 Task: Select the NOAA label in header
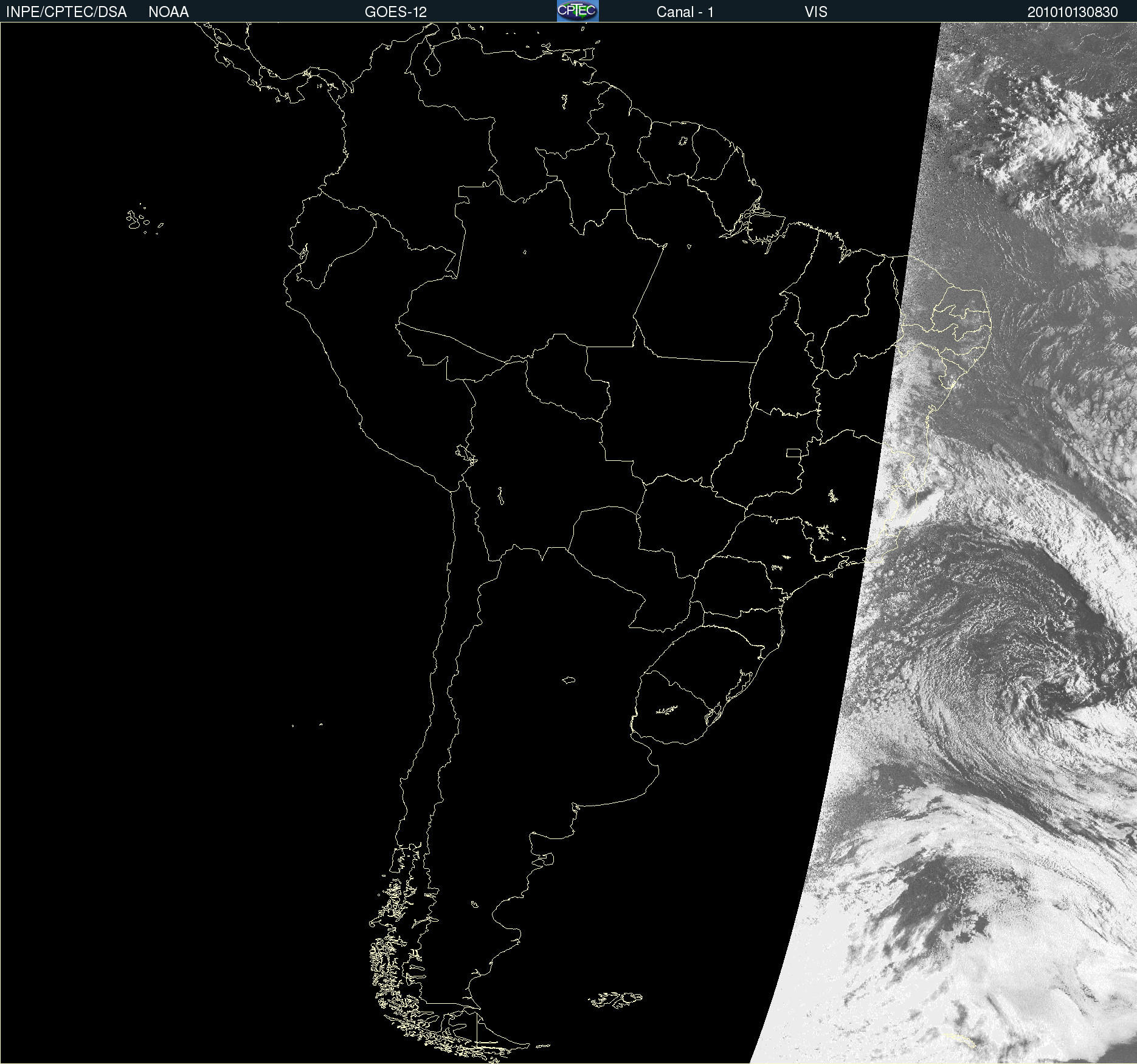click(x=168, y=12)
